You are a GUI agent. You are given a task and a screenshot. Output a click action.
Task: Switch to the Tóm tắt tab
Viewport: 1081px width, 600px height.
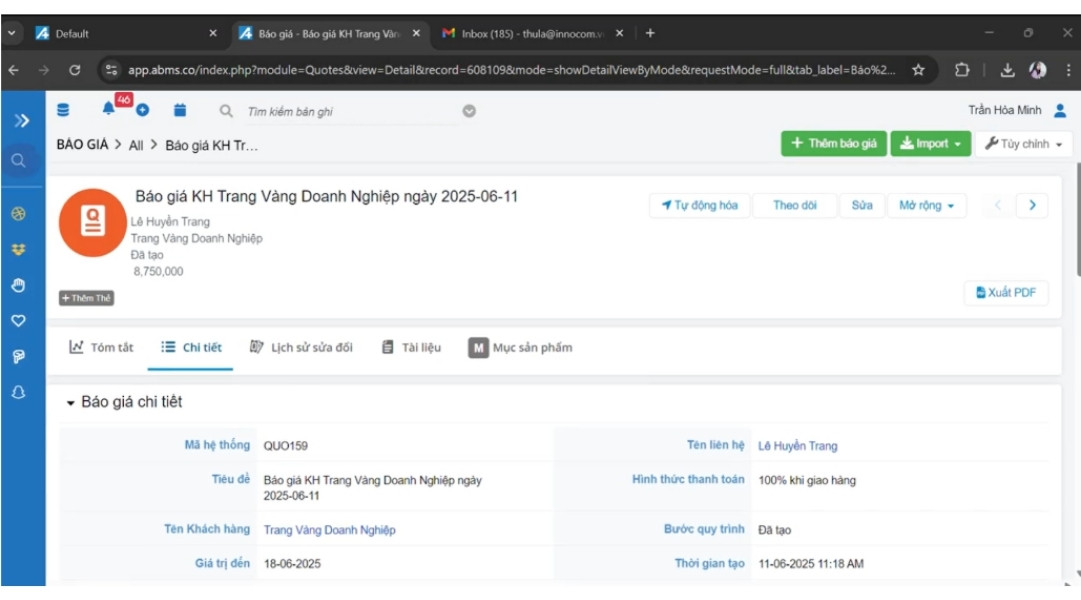[x=101, y=348]
